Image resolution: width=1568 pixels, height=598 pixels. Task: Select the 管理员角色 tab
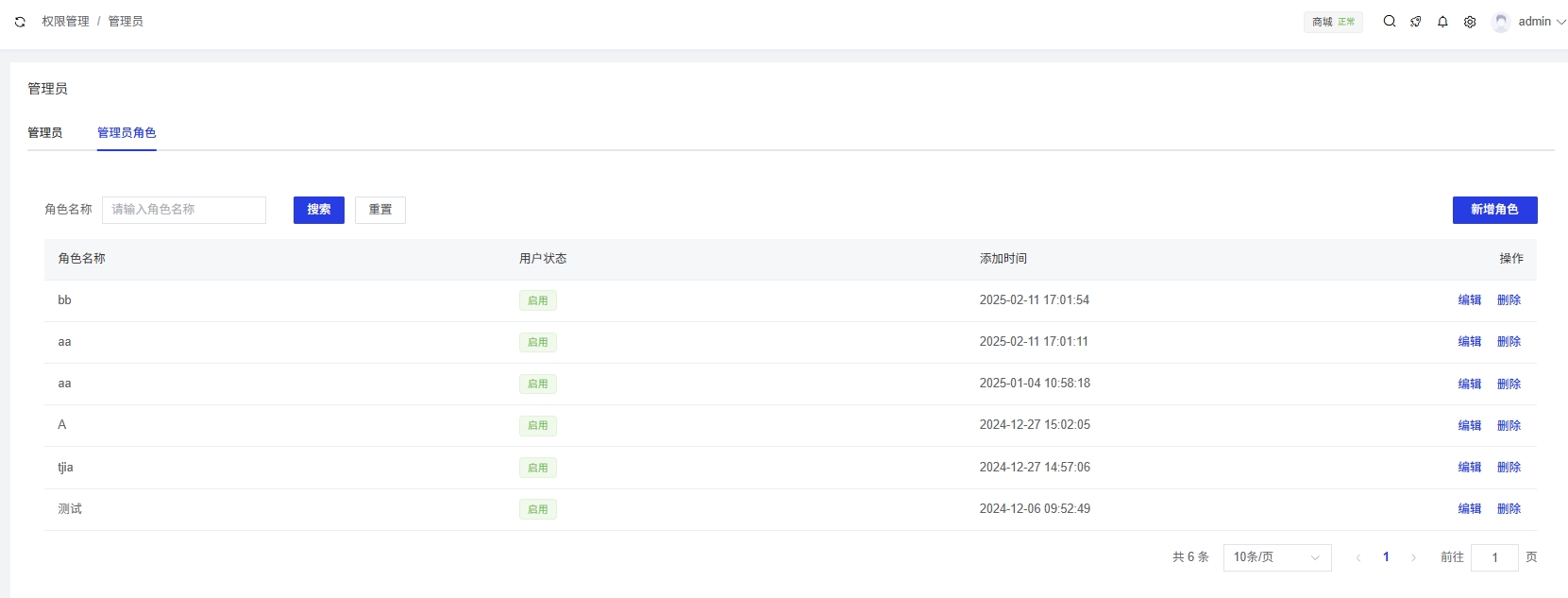126,133
